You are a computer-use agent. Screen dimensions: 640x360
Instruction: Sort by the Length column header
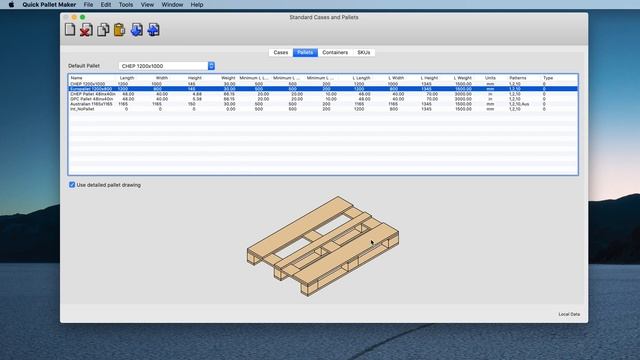click(x=127, y=78)
